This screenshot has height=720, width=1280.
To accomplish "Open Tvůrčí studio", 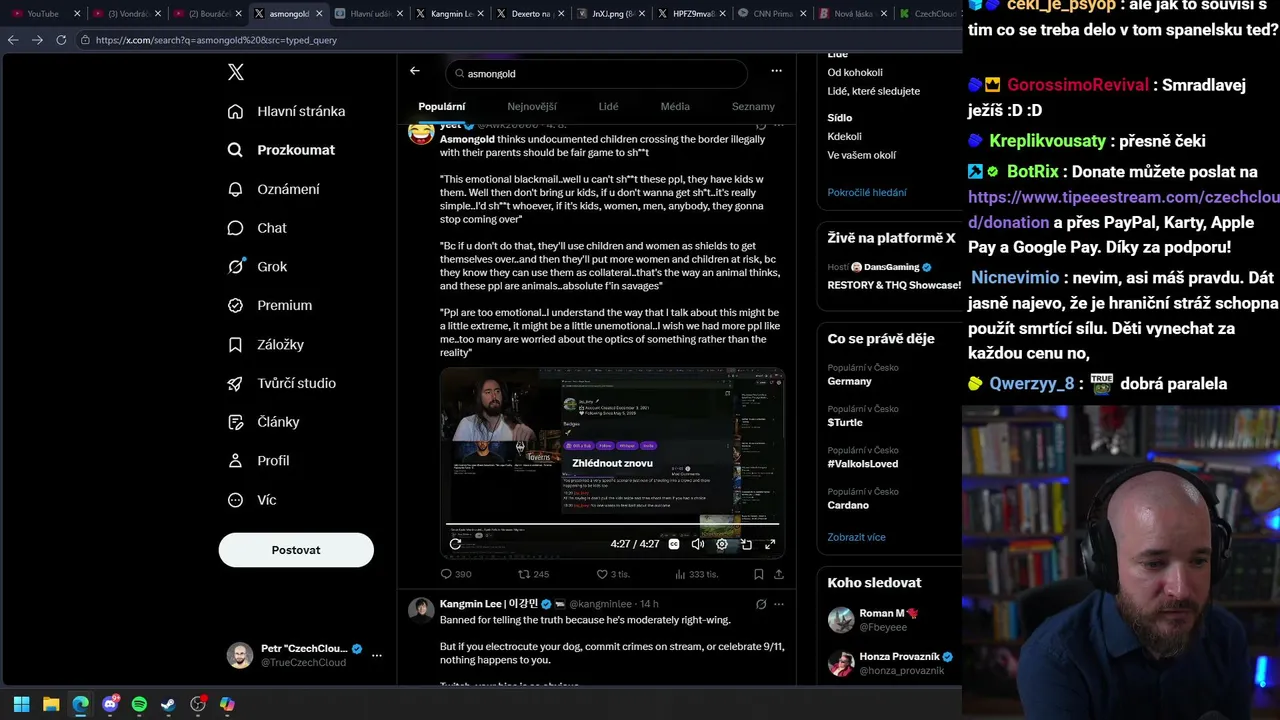I will pos(282,383).
